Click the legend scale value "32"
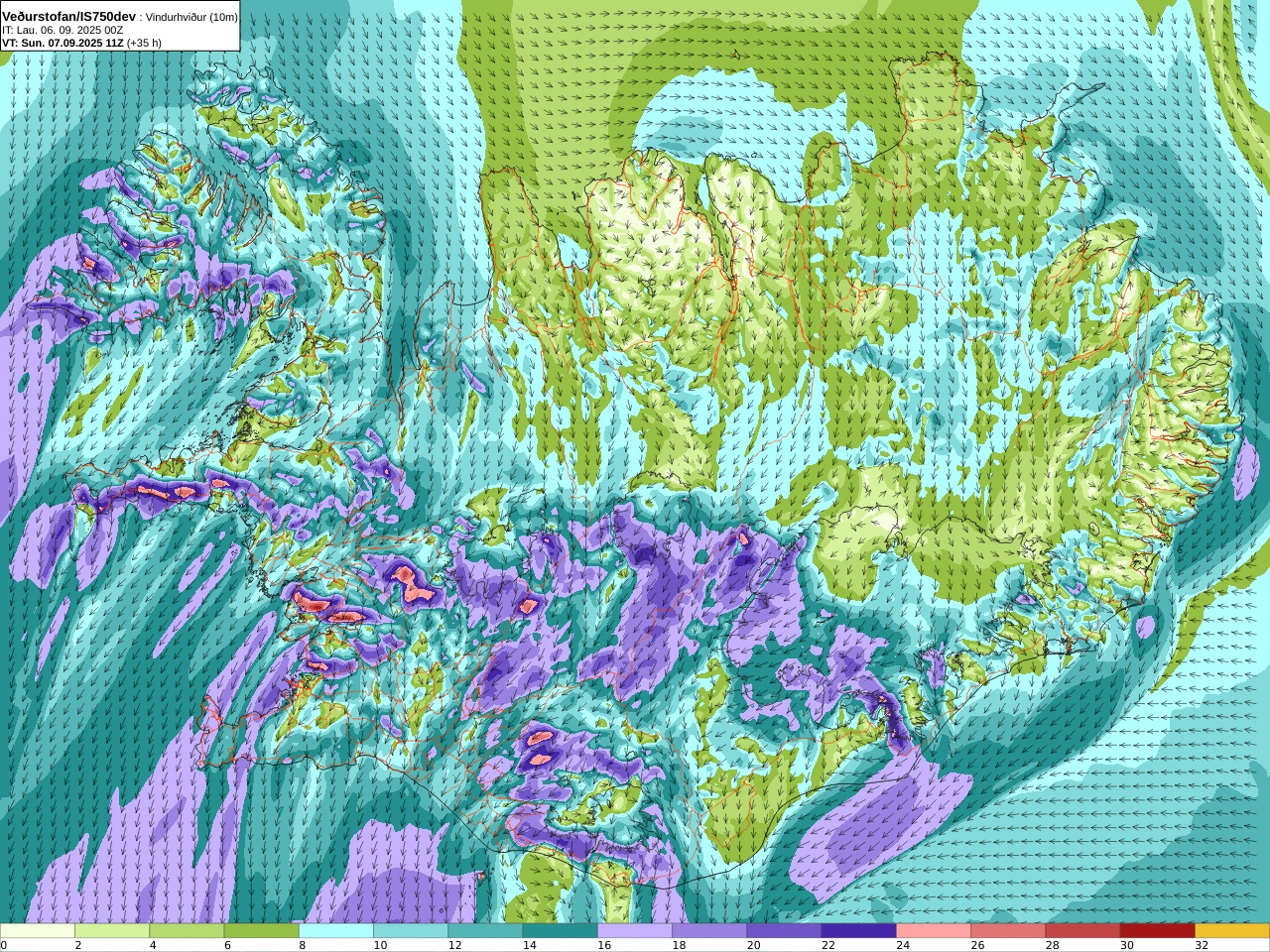 click(x=1202, y=945)
